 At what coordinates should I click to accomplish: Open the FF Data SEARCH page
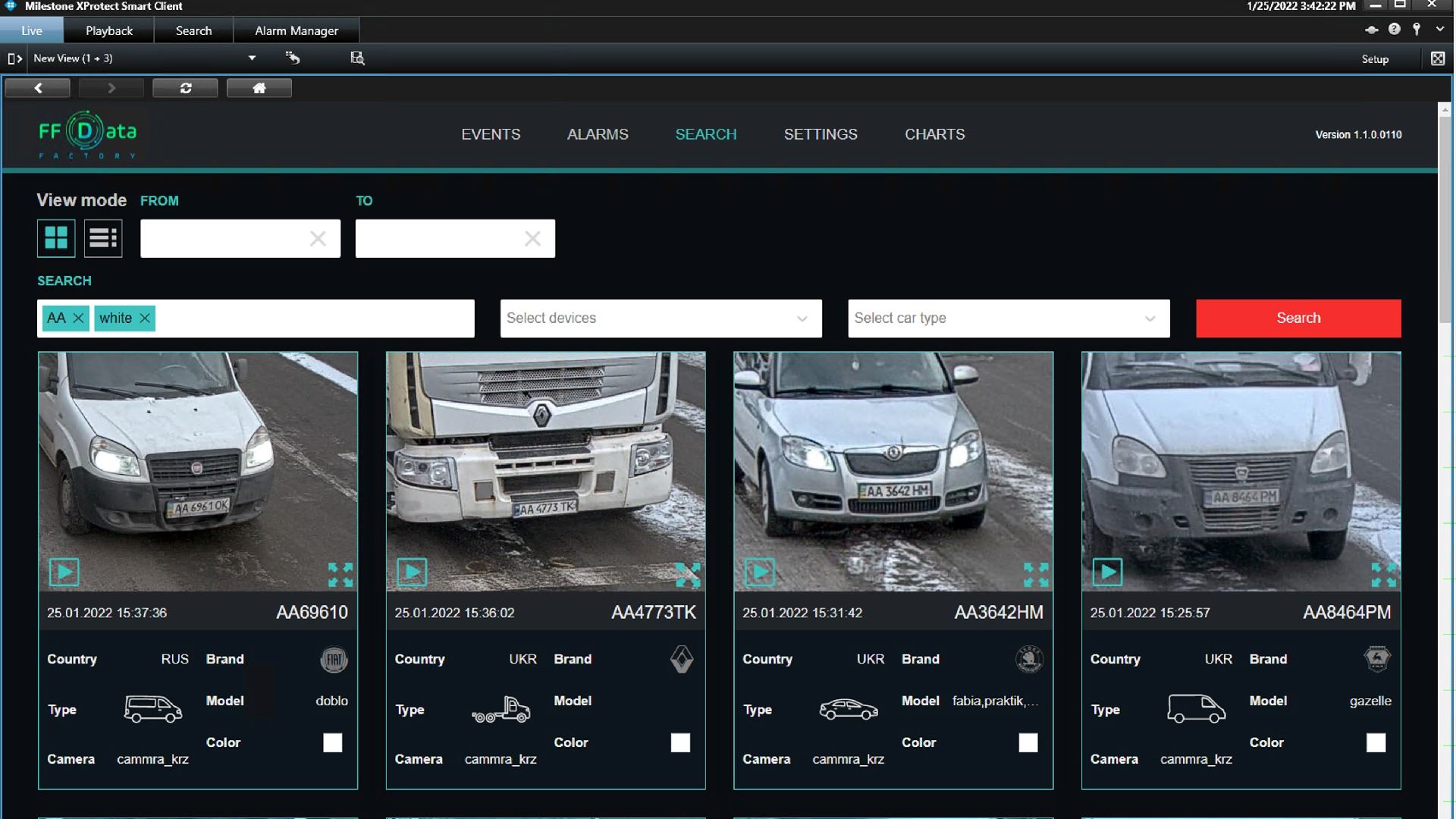(706, 134)
